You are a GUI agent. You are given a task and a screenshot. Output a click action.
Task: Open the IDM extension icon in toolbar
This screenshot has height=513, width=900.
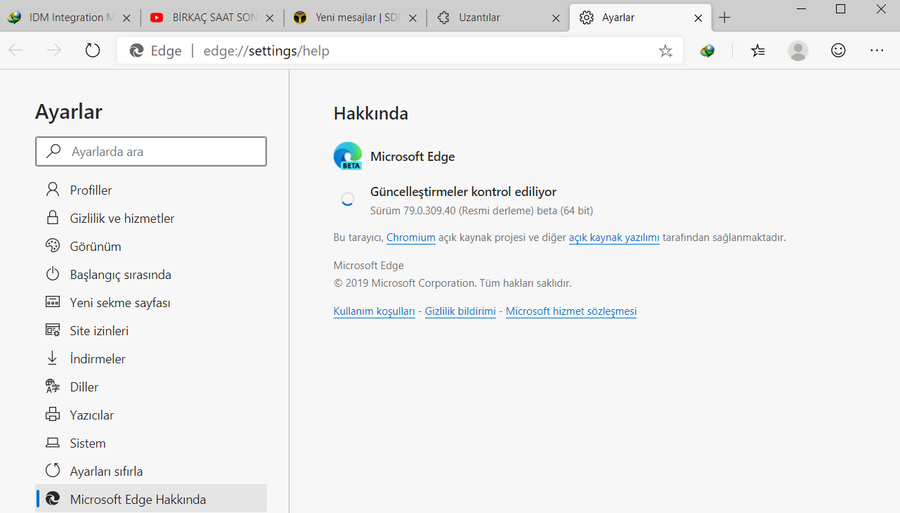(x=708, y=50)
